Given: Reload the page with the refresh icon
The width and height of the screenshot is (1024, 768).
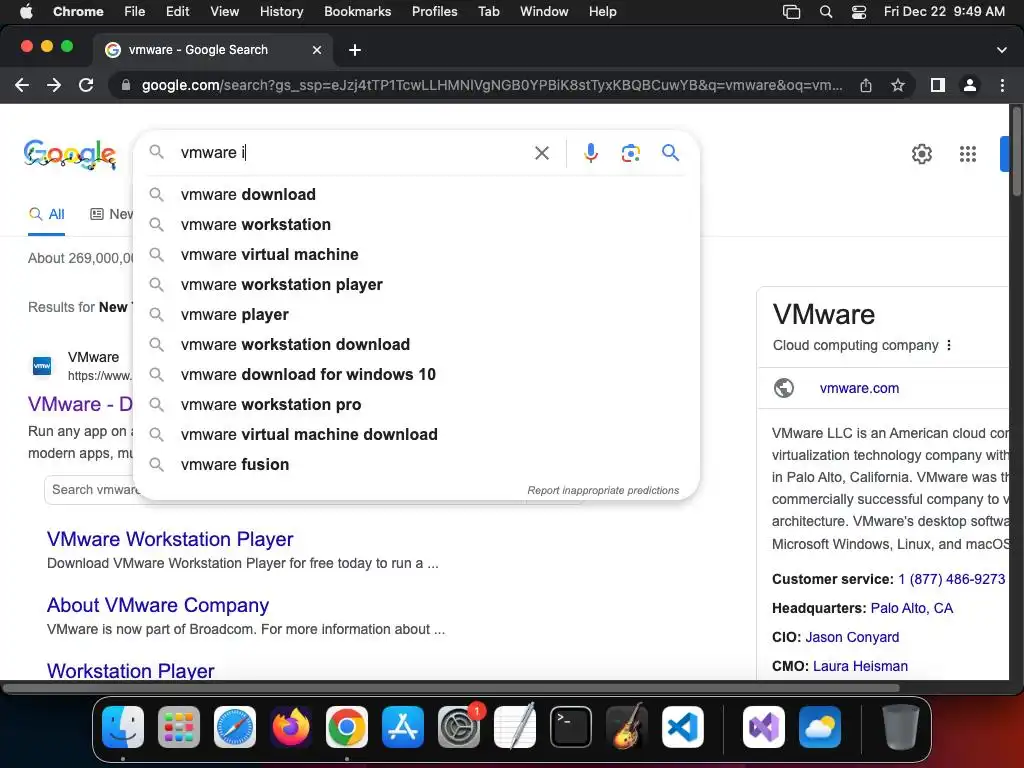Looking at the screenshot, I should [86, 85].
